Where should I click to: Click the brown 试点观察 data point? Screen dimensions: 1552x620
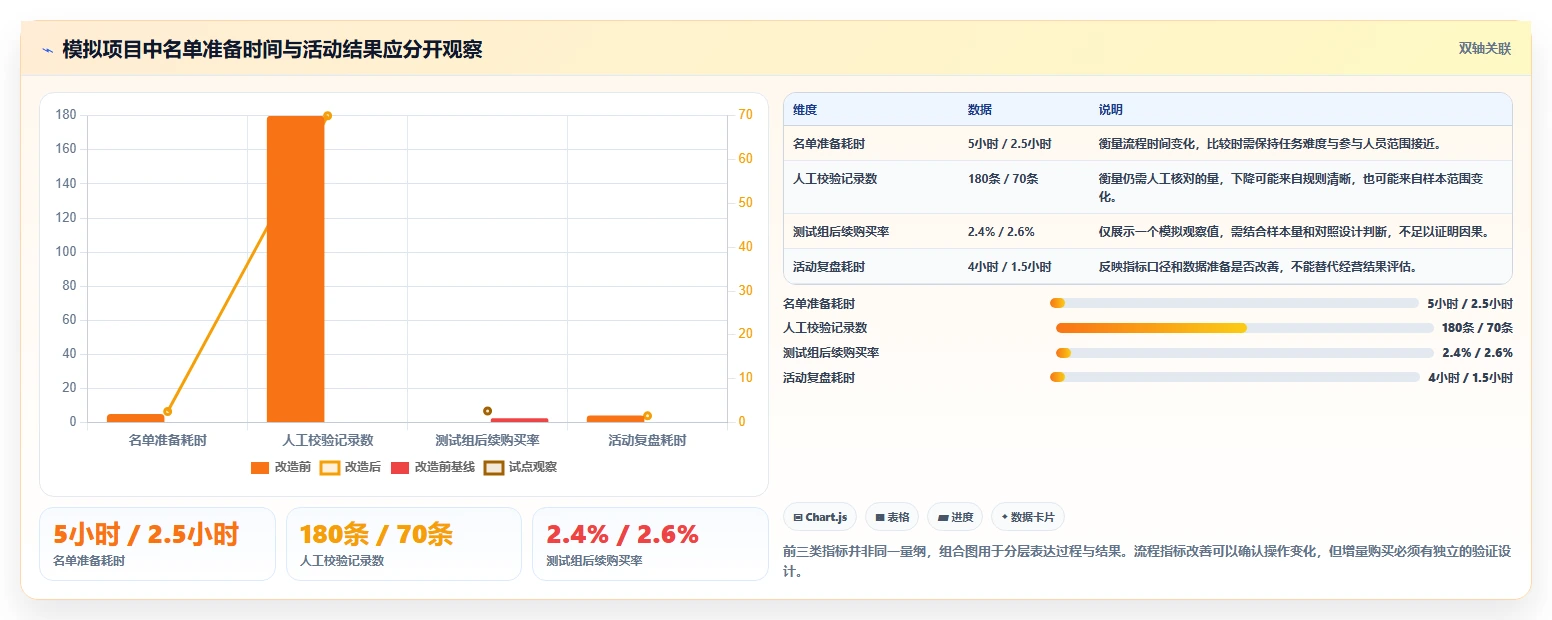click(487, 411)
